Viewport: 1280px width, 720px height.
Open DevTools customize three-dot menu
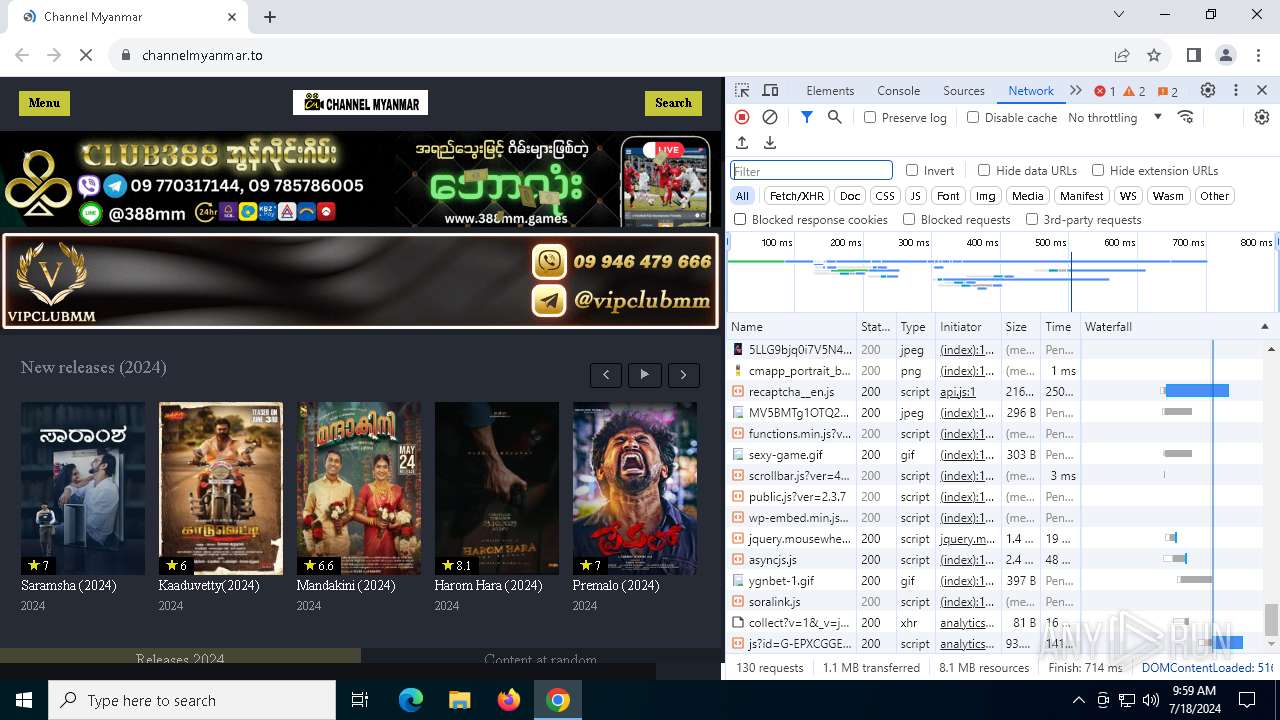coord(1236,90)
